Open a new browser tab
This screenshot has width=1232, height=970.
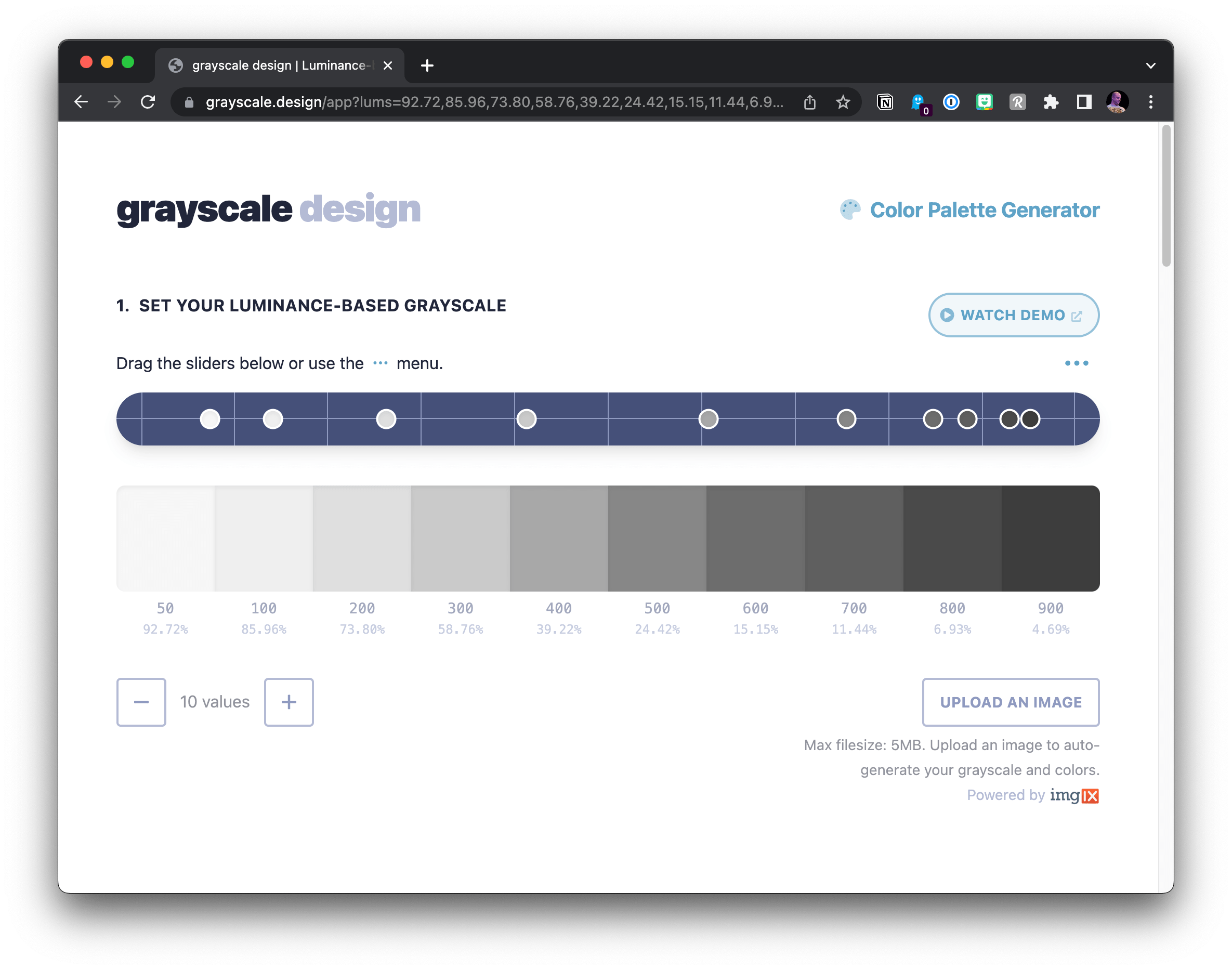click(x=427, y=66)
